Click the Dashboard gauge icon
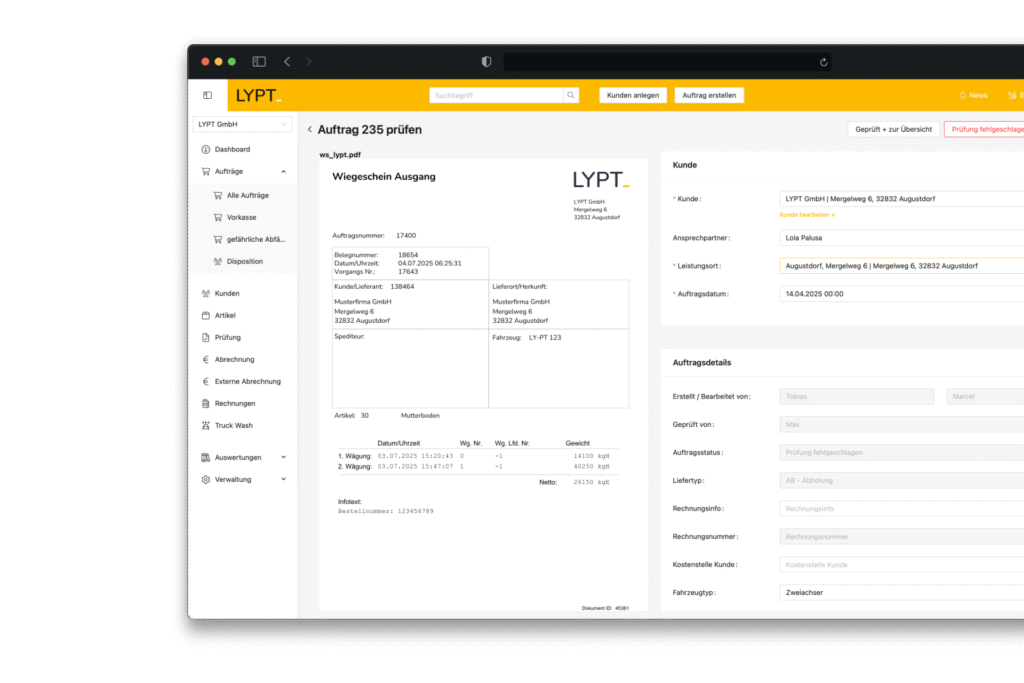Screen dimensions: 1024x683 point(206,150)
